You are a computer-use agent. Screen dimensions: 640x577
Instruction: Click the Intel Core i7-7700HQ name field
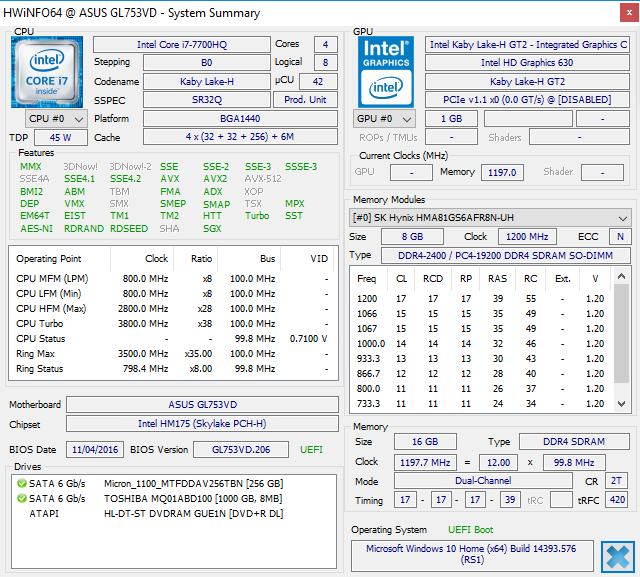(181, 45)
